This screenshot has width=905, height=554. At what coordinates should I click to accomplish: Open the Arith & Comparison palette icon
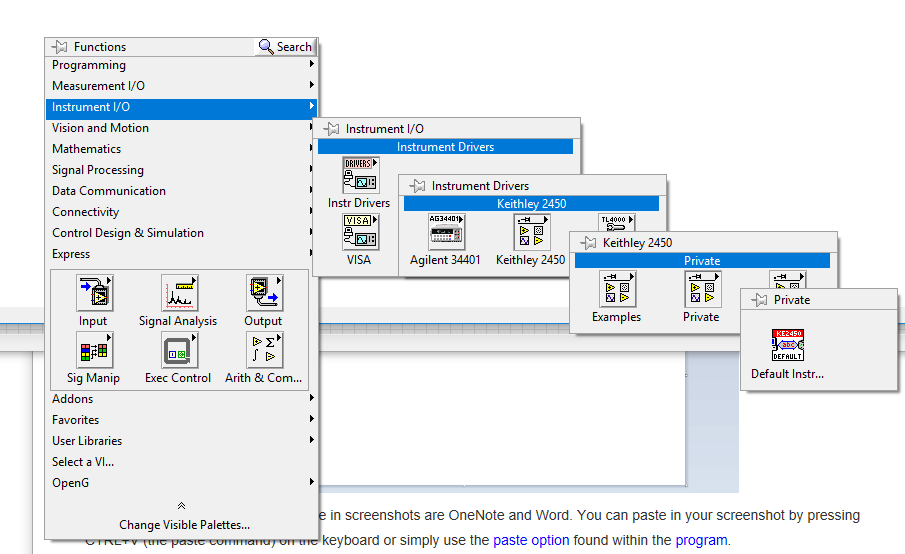(x=264, y=350)
